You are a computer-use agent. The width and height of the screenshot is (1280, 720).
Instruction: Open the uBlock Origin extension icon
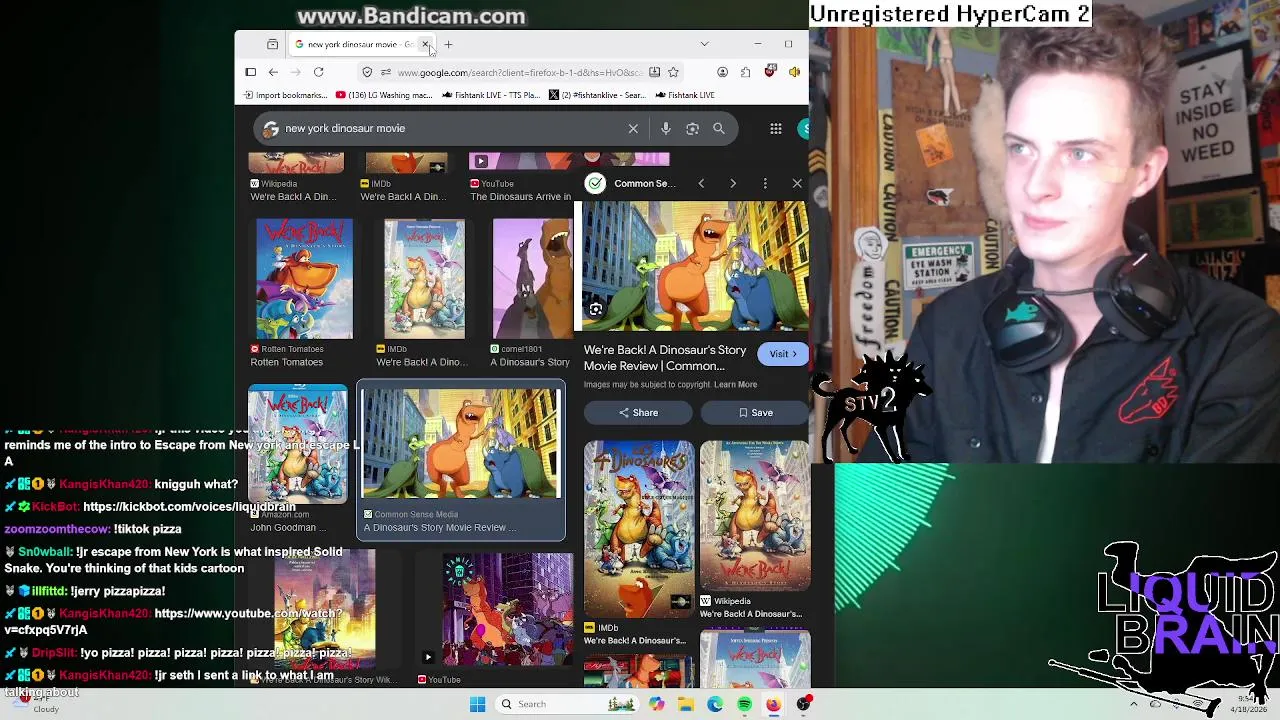(x=769, y=72)
